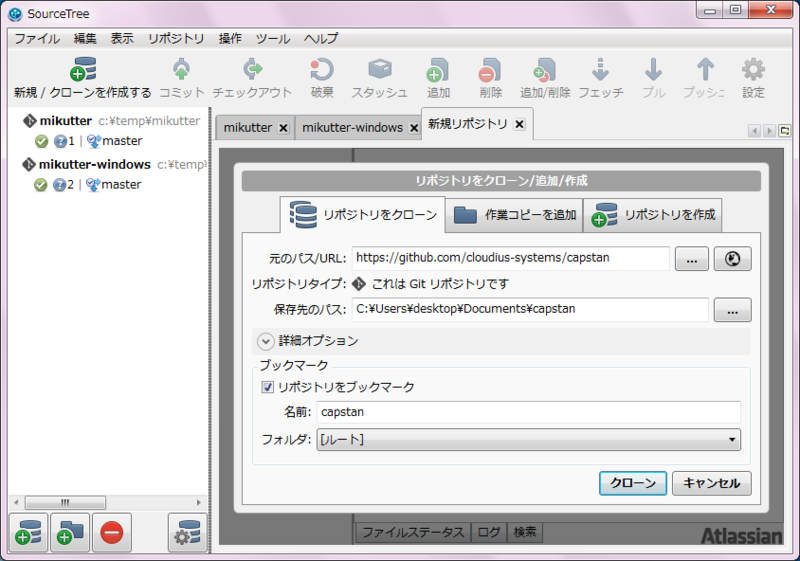Open the リポジトリ menu
This screenshot has width=800, height=561.
pos(176,38)
